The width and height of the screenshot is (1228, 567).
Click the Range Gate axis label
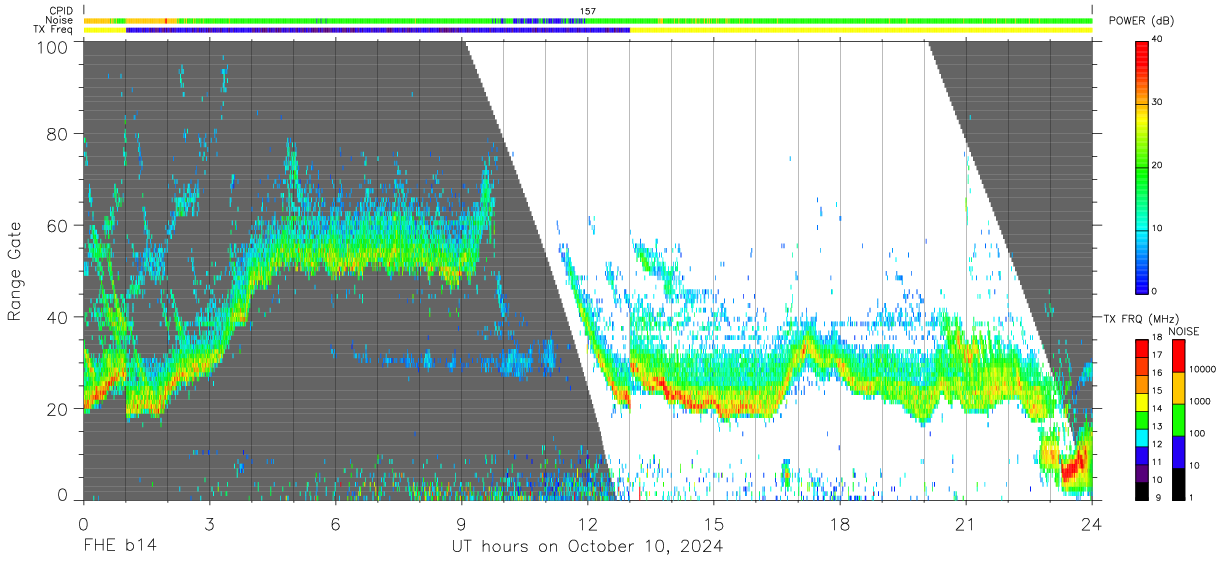[x=15, y=271]
